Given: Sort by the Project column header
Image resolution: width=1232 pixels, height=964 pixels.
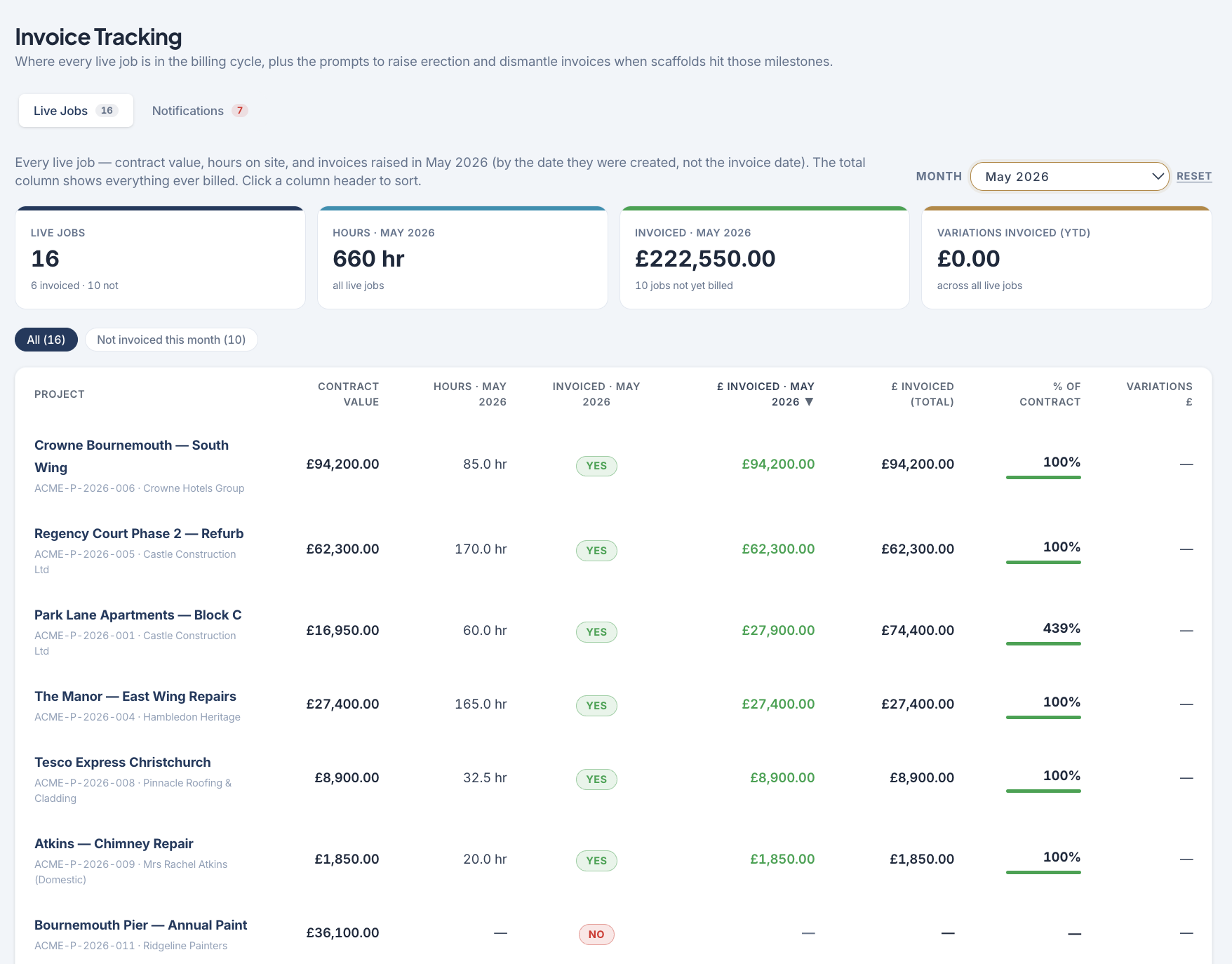Looking at the screenshot, I should [x=60, y=394].
